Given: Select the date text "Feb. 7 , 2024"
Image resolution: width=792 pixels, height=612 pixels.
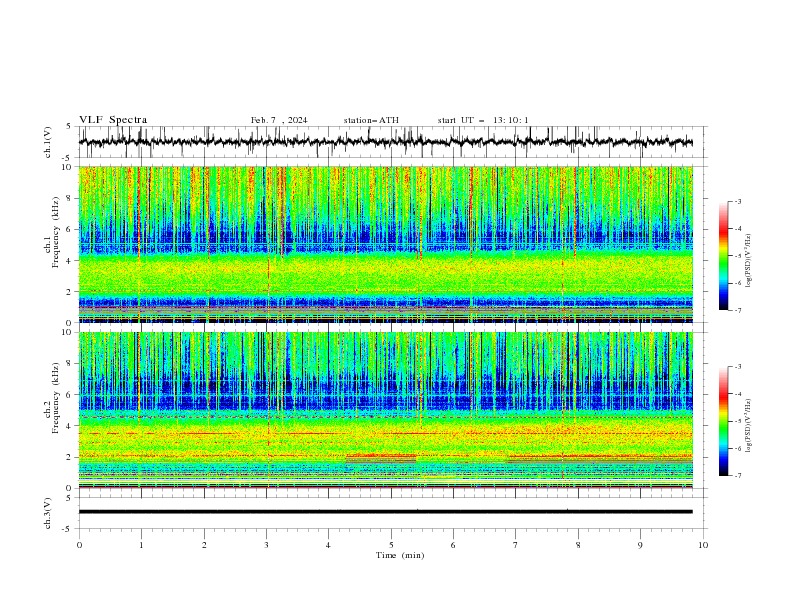Looking at the screenshot, I should pyautogui.click(x=279, y=120).
